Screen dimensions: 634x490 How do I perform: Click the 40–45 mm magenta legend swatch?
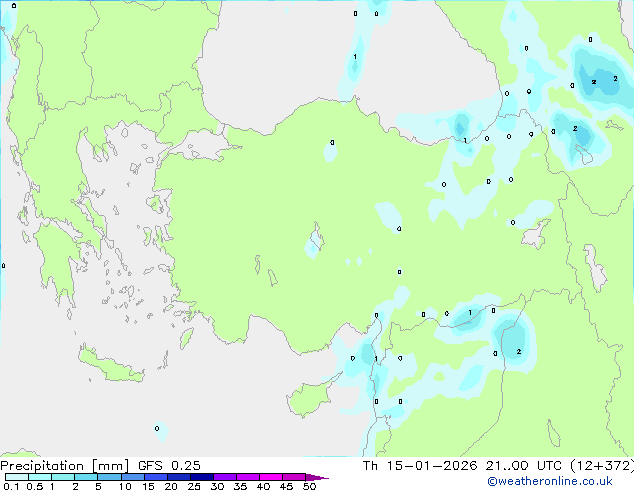click(x=271, y=477)
